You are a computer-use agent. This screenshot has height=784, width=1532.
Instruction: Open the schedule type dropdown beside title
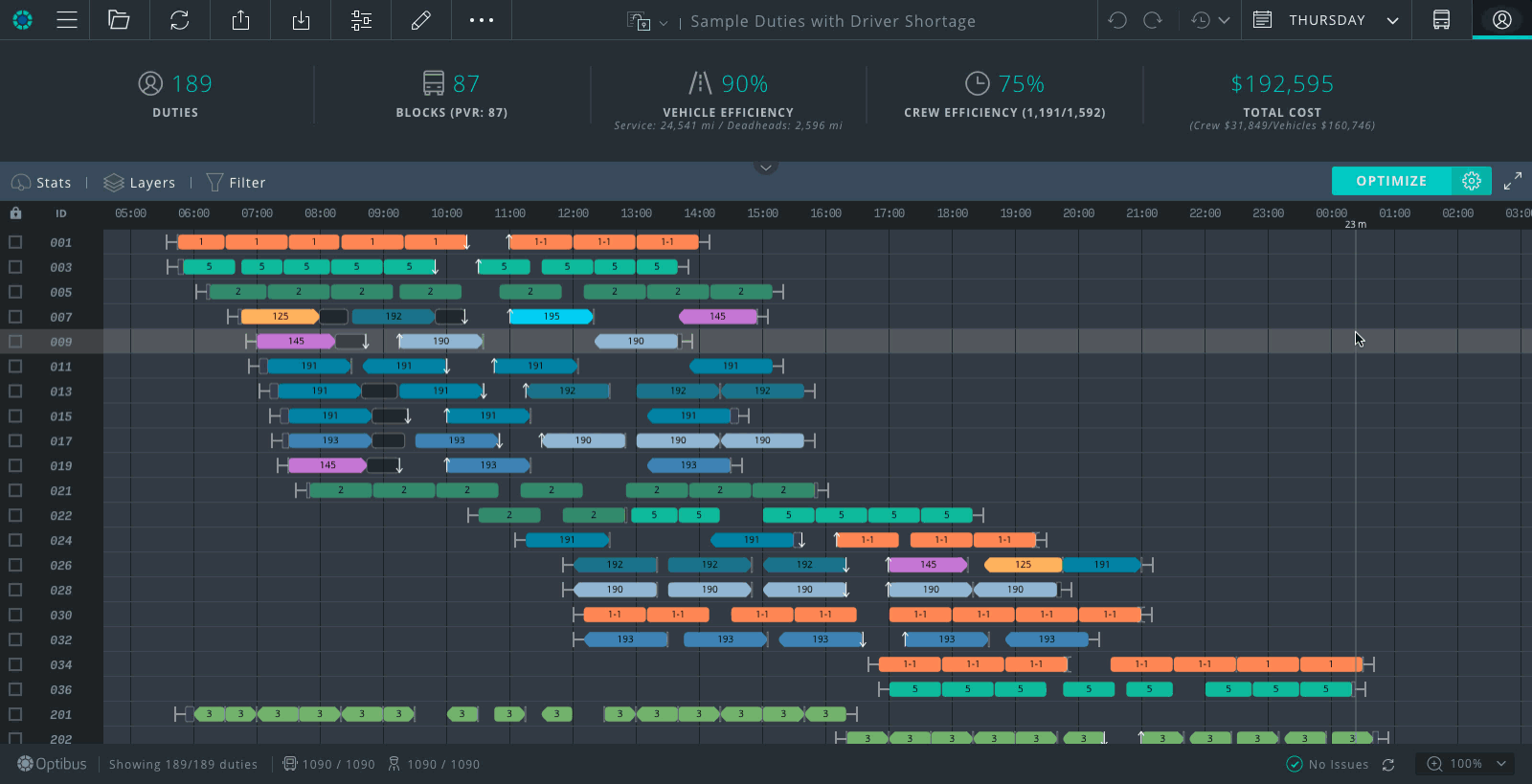646,21
